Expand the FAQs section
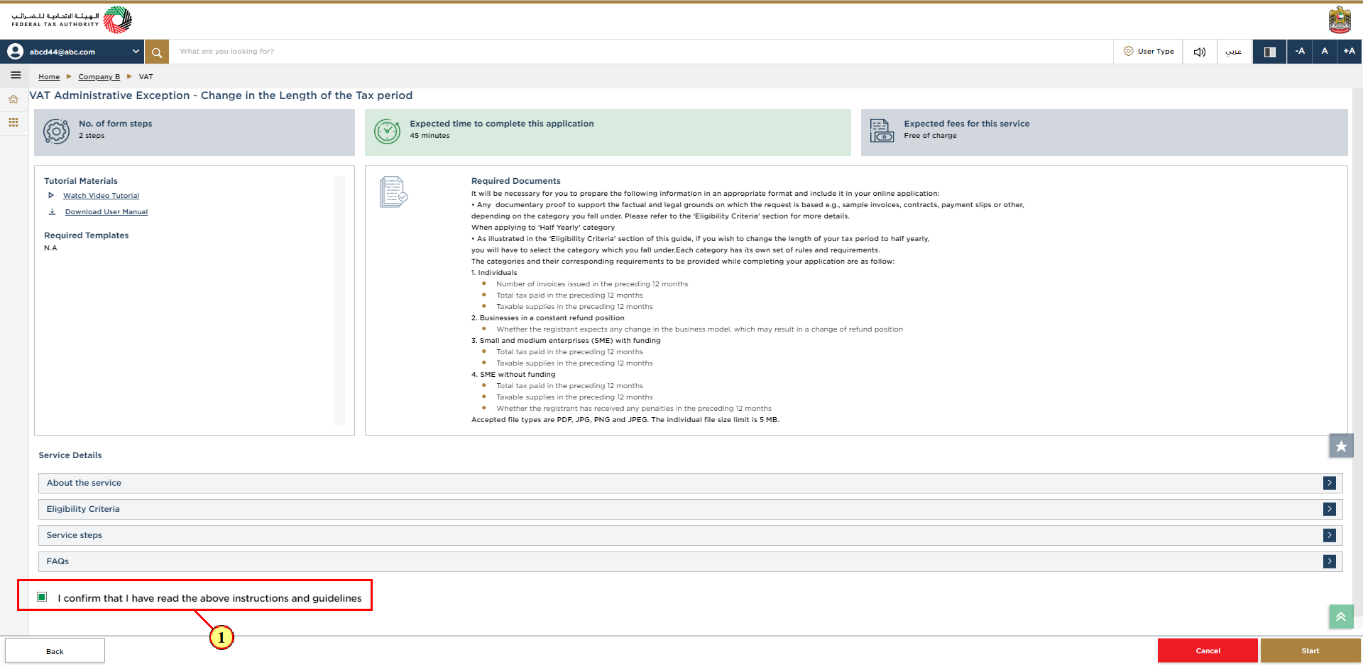 pyautogui.click(x=689, y=561)
